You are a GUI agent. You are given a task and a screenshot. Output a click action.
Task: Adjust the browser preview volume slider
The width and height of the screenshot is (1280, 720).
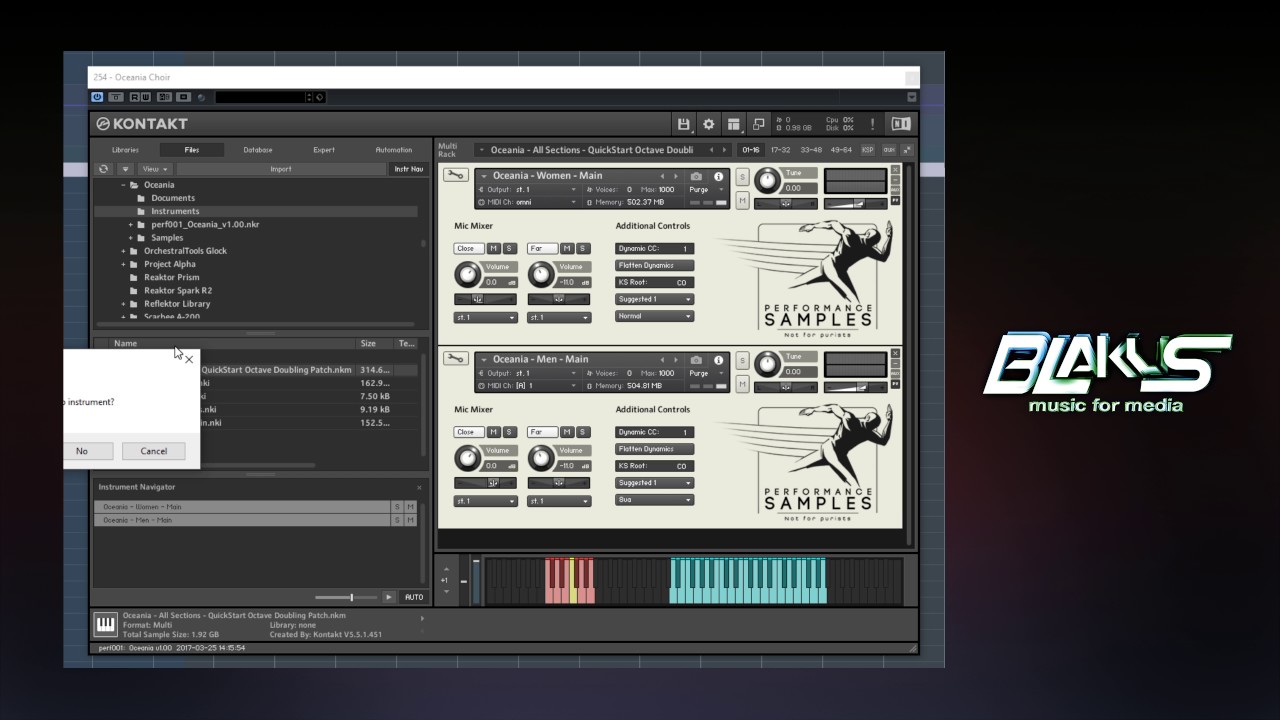click(x=348, y=597)
